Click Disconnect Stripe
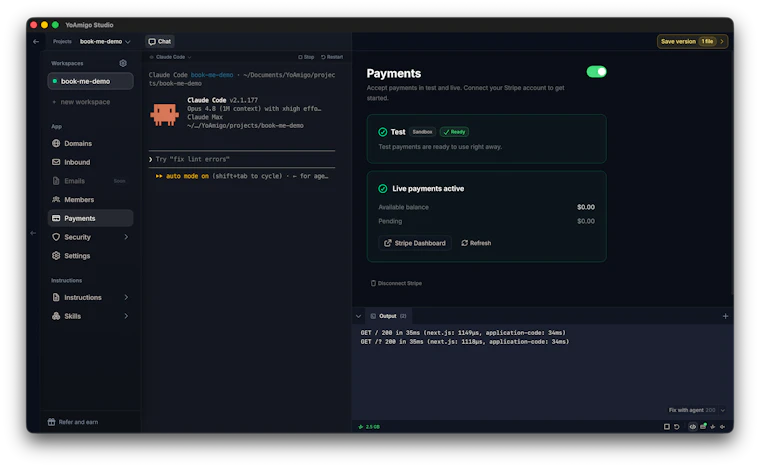 pyautogui.click(x=396, y=283)
